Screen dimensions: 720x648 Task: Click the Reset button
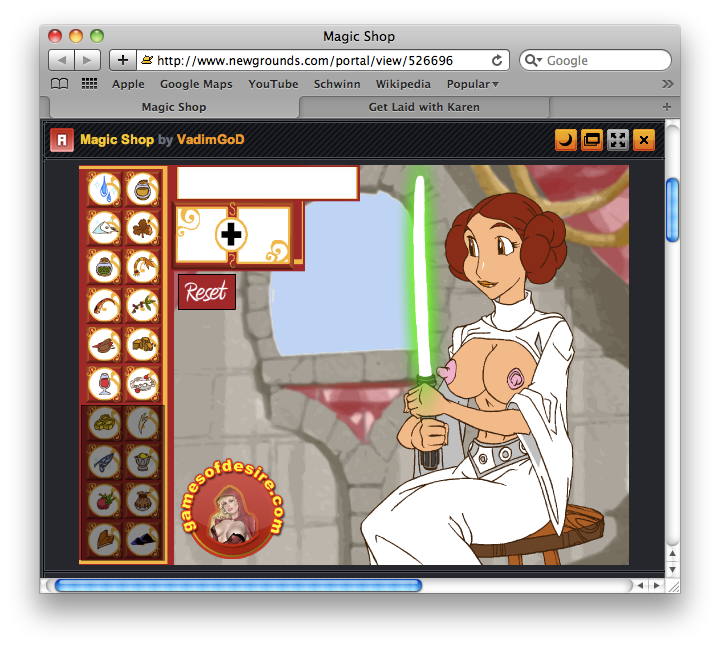pos(207,292)
